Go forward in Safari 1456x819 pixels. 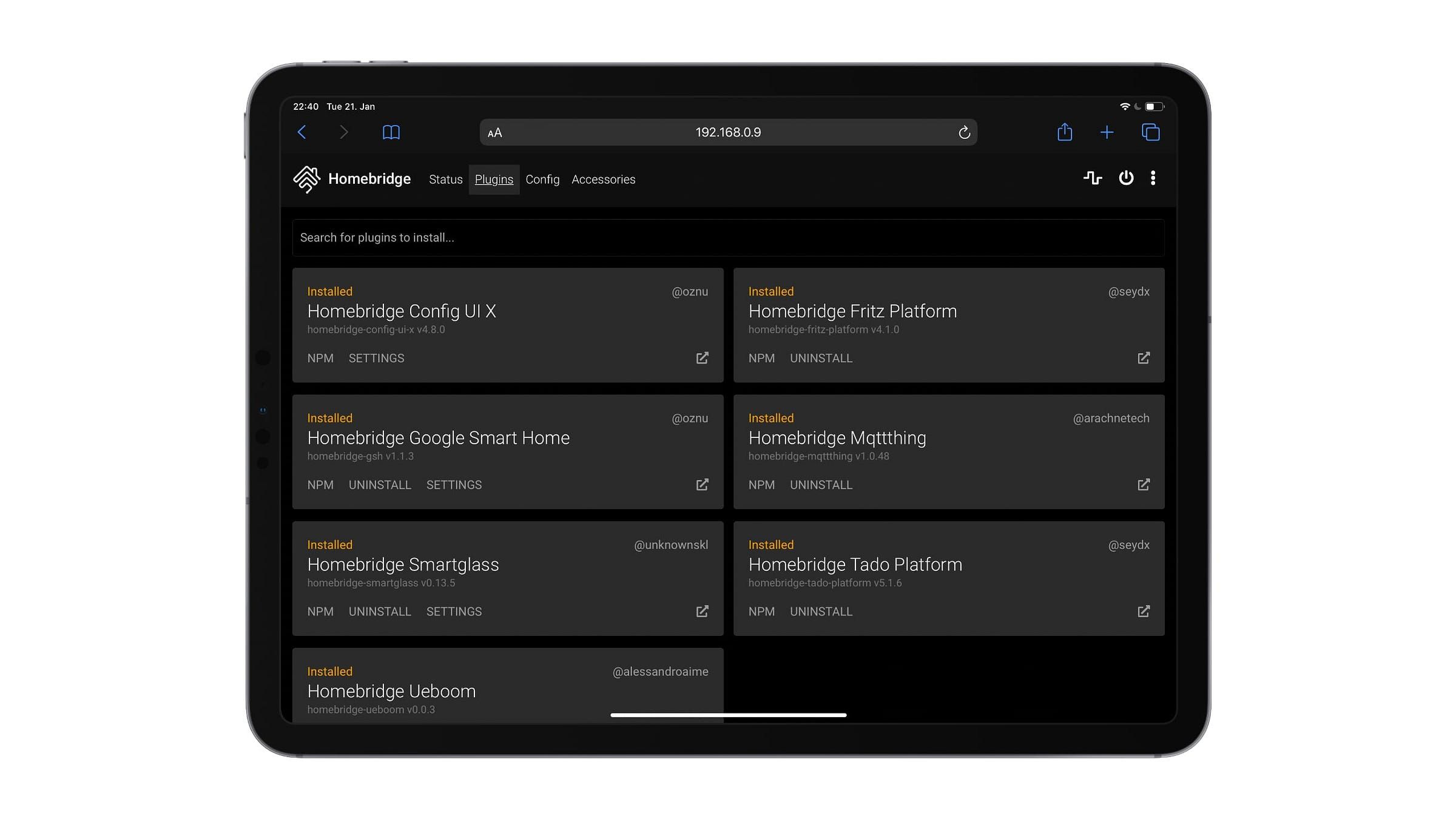[x=343, y=132]
